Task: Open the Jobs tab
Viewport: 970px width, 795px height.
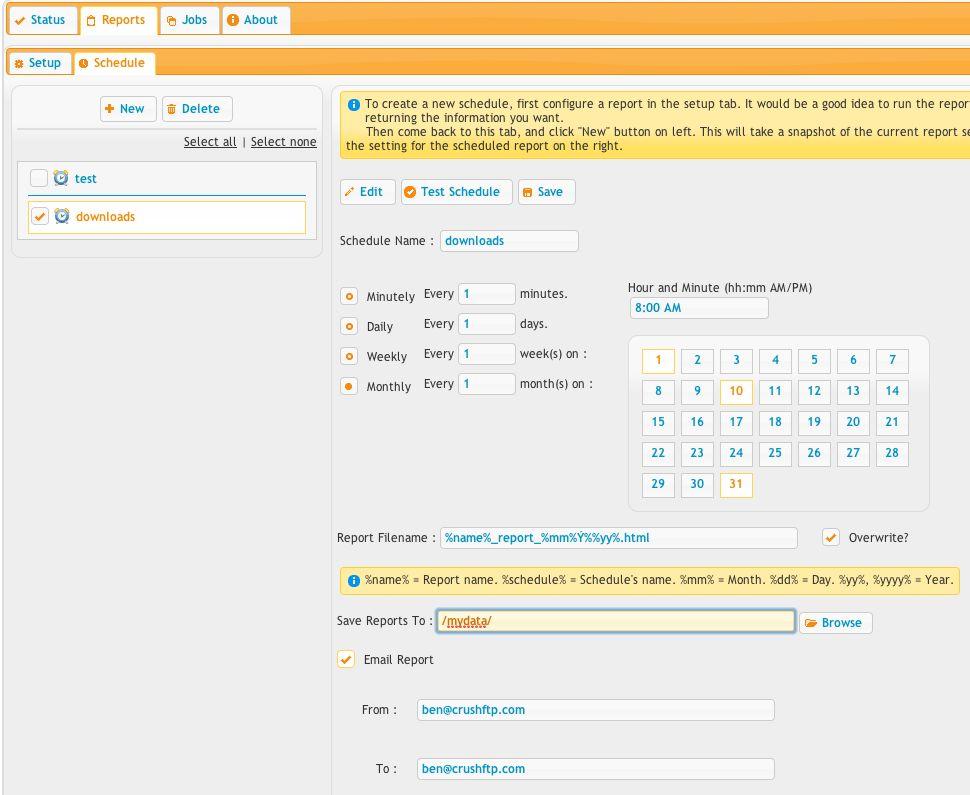Action: click(x=189, y=20)
